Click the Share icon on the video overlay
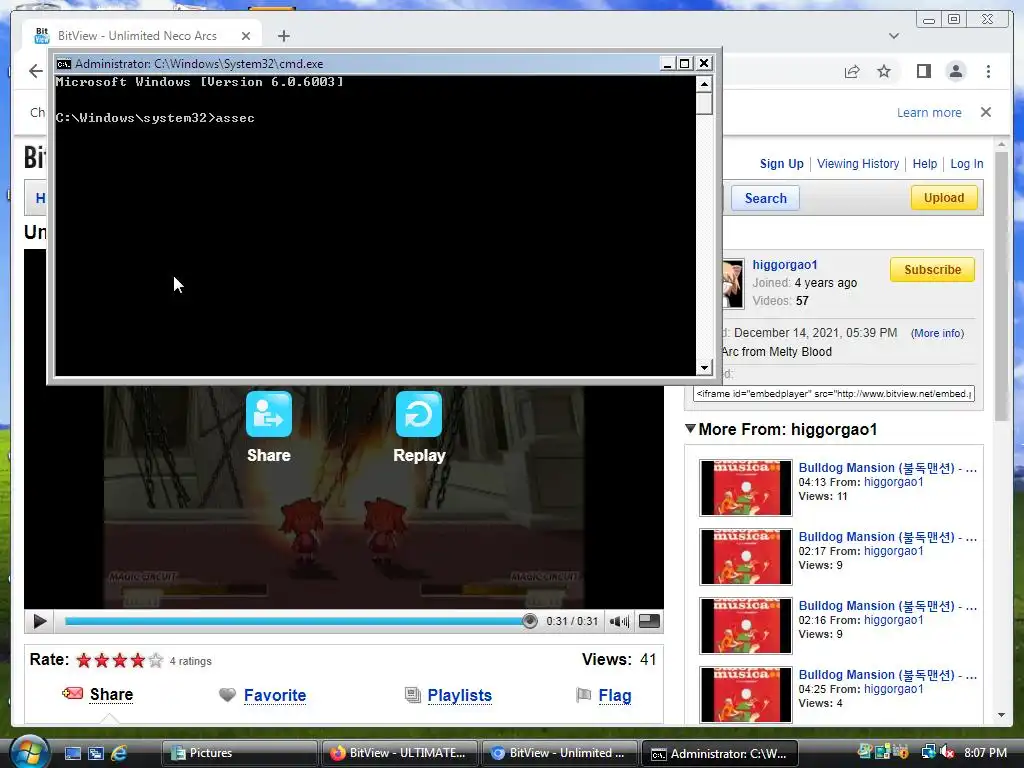This screenshot has width=1024, height=768. [x=268, y=414]
